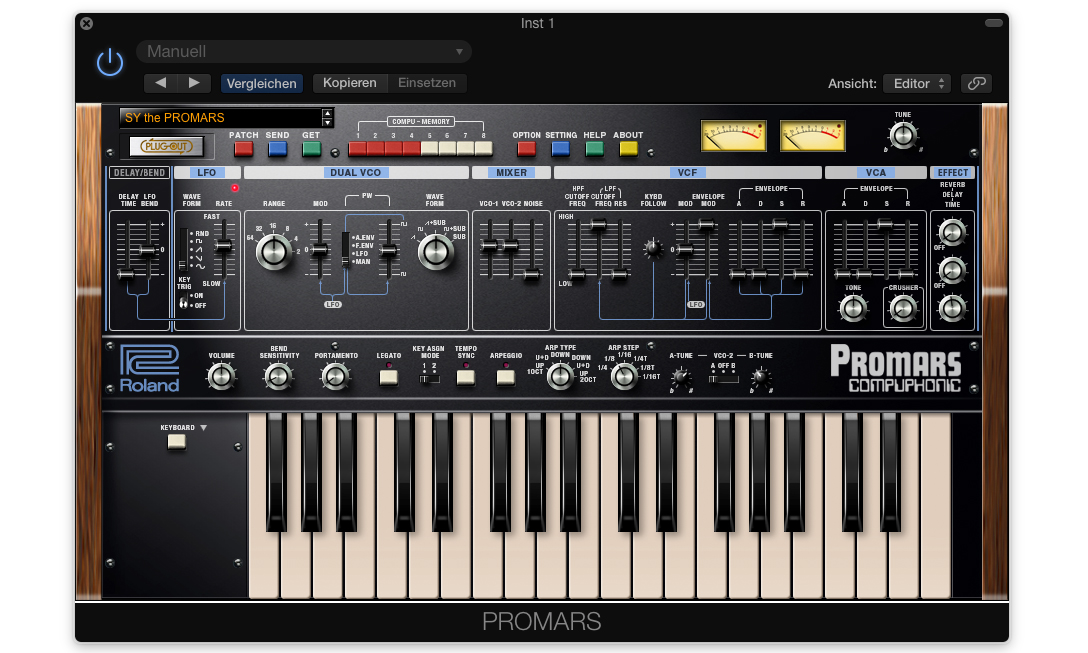Click the VOLUME knob

(221, 376)
